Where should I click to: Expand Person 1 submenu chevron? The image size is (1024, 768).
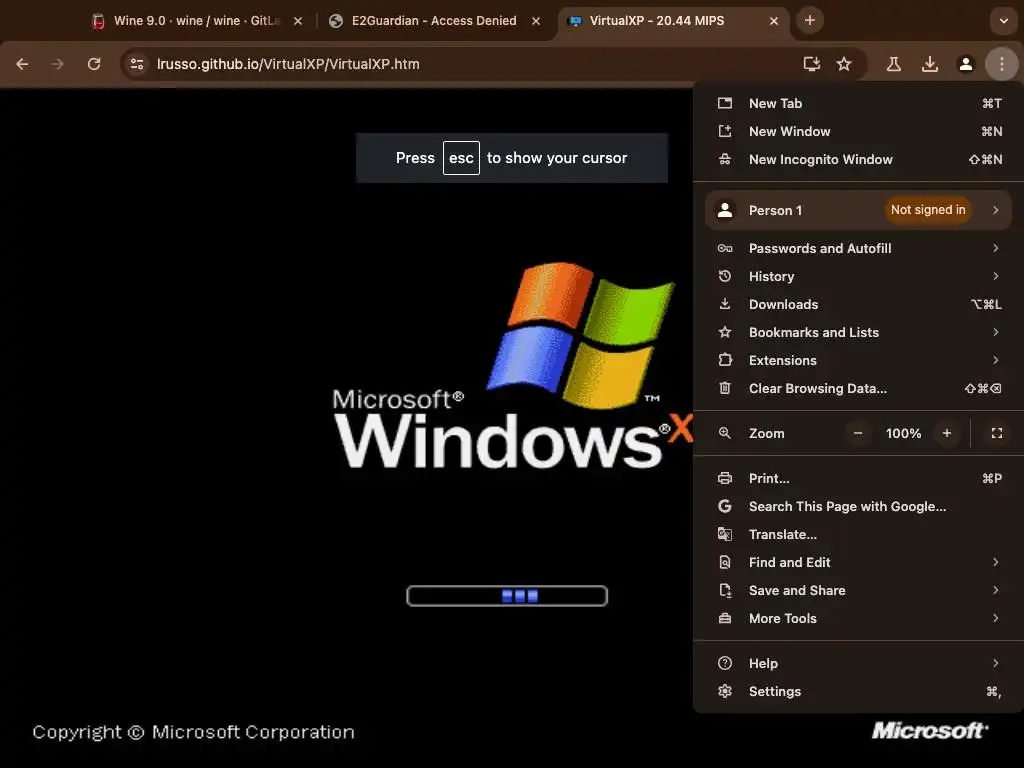pos(995,210)
